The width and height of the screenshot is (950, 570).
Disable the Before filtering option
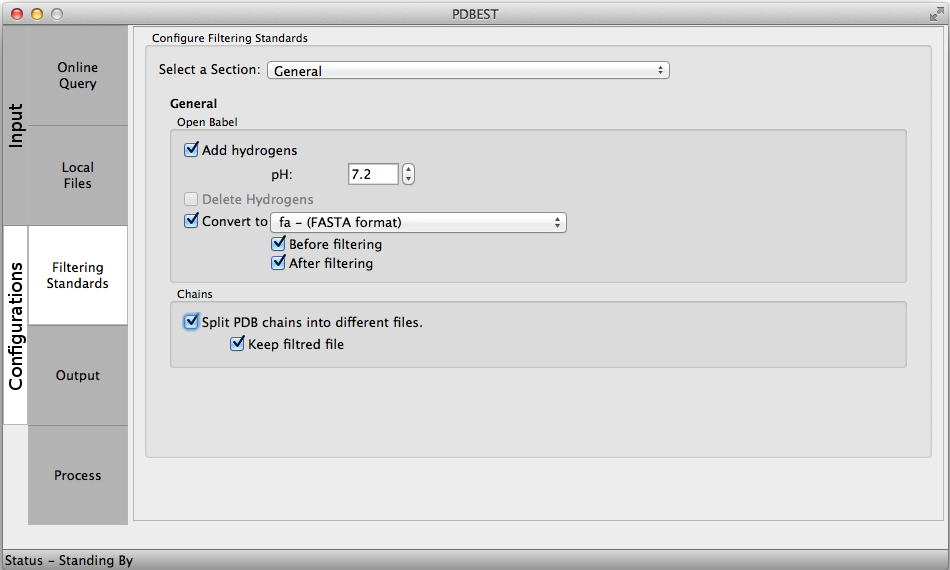tap(279, 244)
